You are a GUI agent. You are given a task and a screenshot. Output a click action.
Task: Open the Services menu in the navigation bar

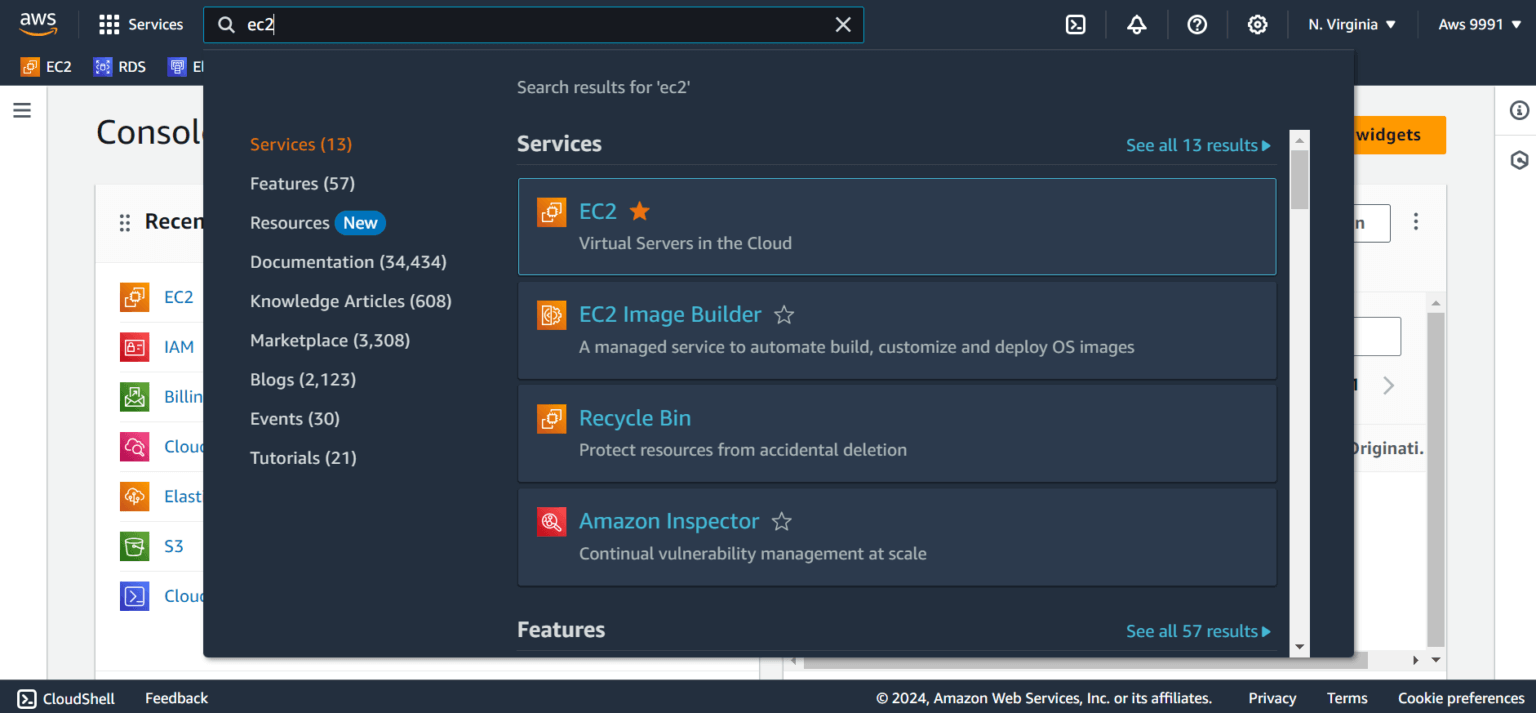tap(140, 24)
